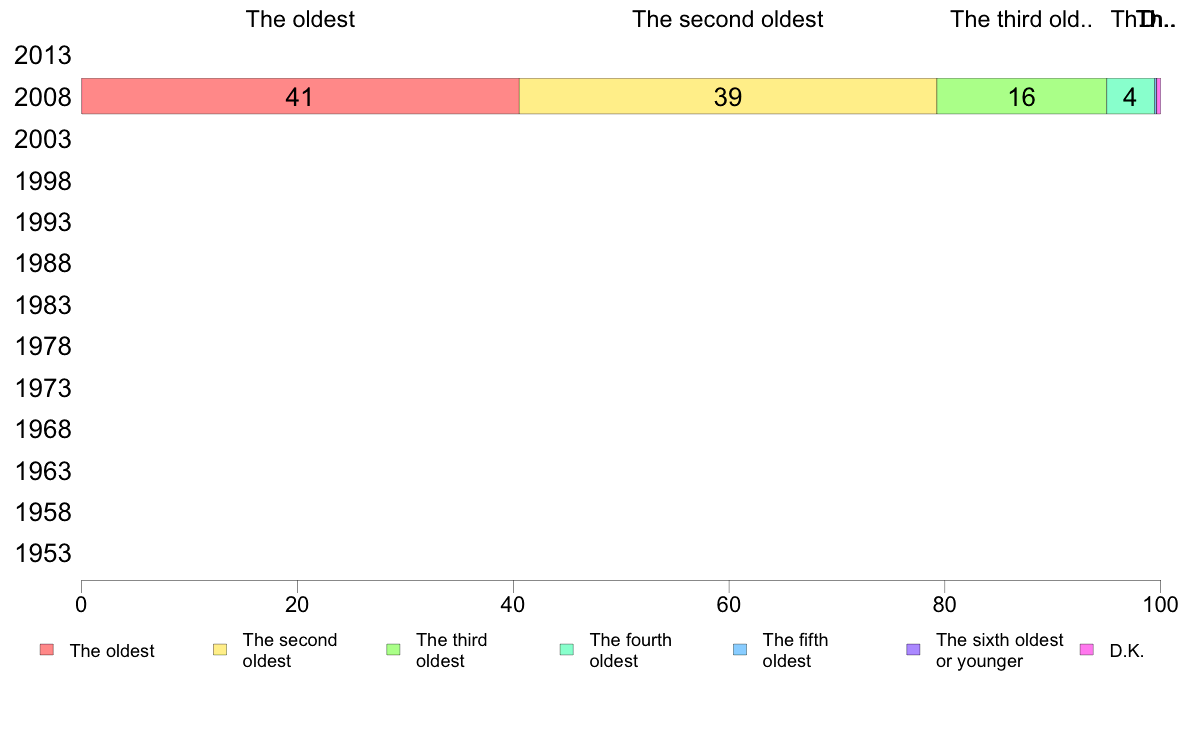Click 'The second oldest' column header
This screenshot has width=1188, height=736.
[x=727, y=19]
